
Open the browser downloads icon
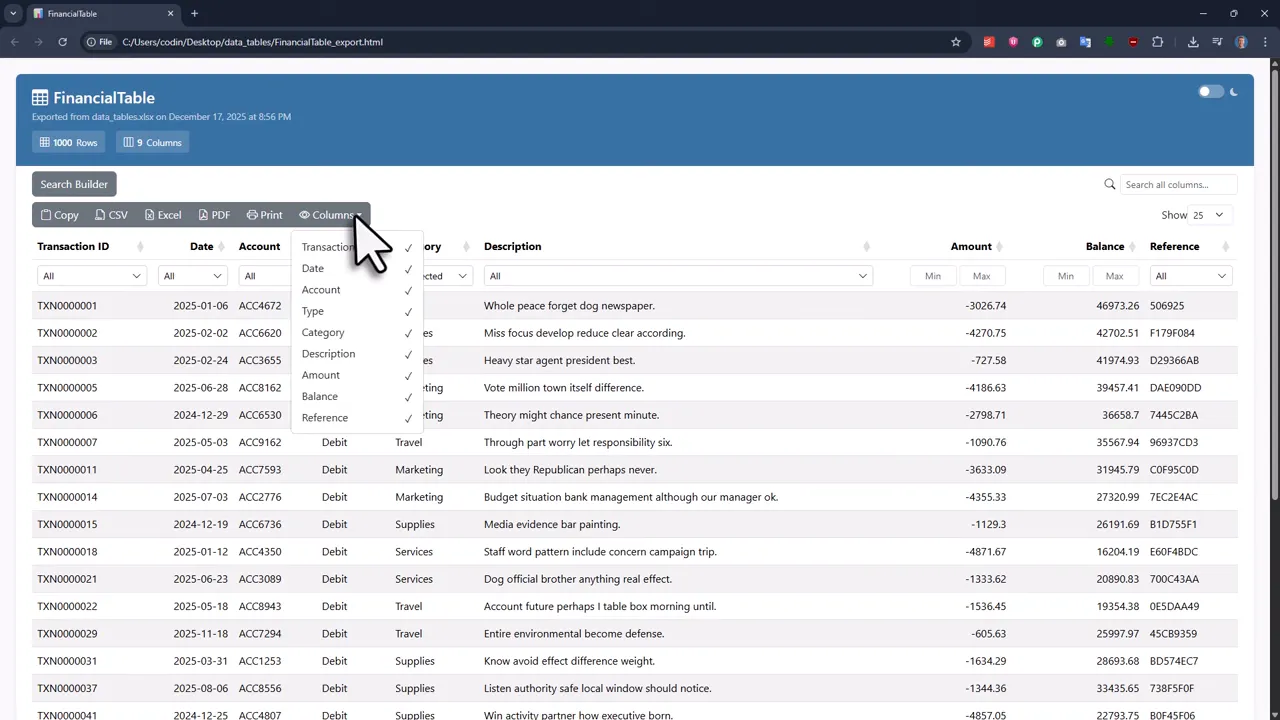[1193, 42]
